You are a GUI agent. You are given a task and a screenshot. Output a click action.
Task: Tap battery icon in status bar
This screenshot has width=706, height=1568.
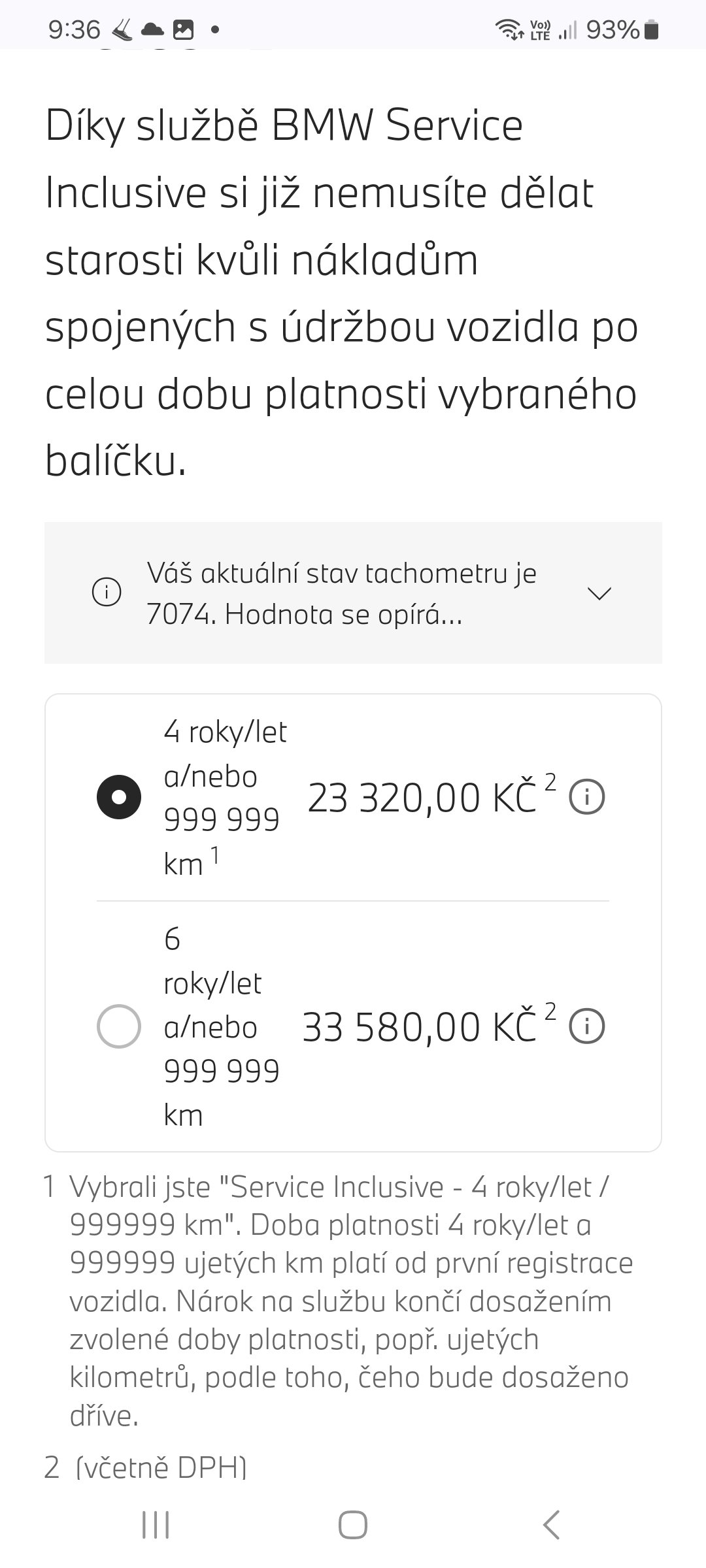pyautogui.click(x=652, y=30)
